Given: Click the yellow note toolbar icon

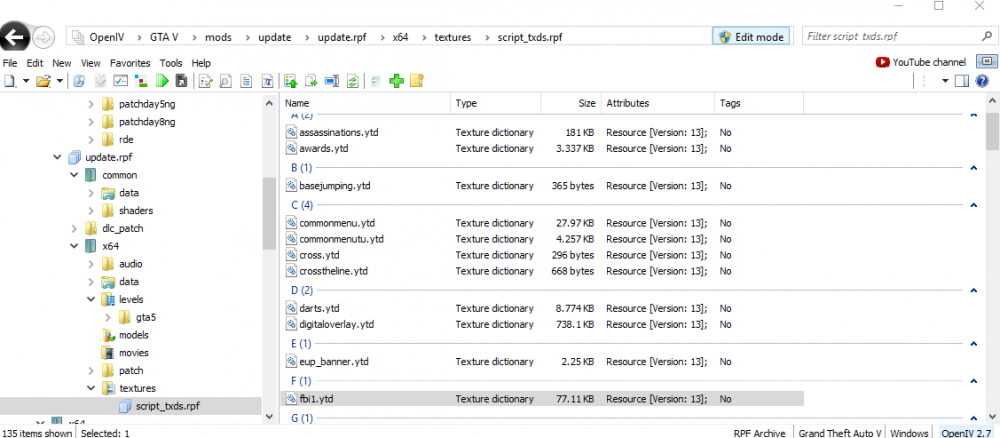Looking at the screenshot, I should tap(417, 81).
